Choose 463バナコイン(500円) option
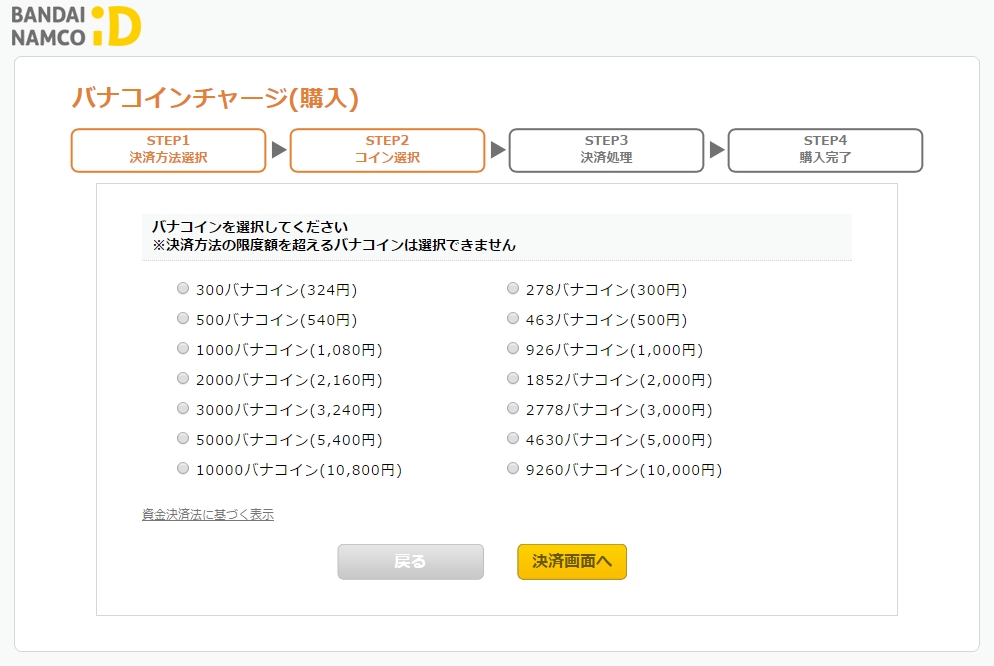This screenshot has height=666, width=994. pos(513,319)
